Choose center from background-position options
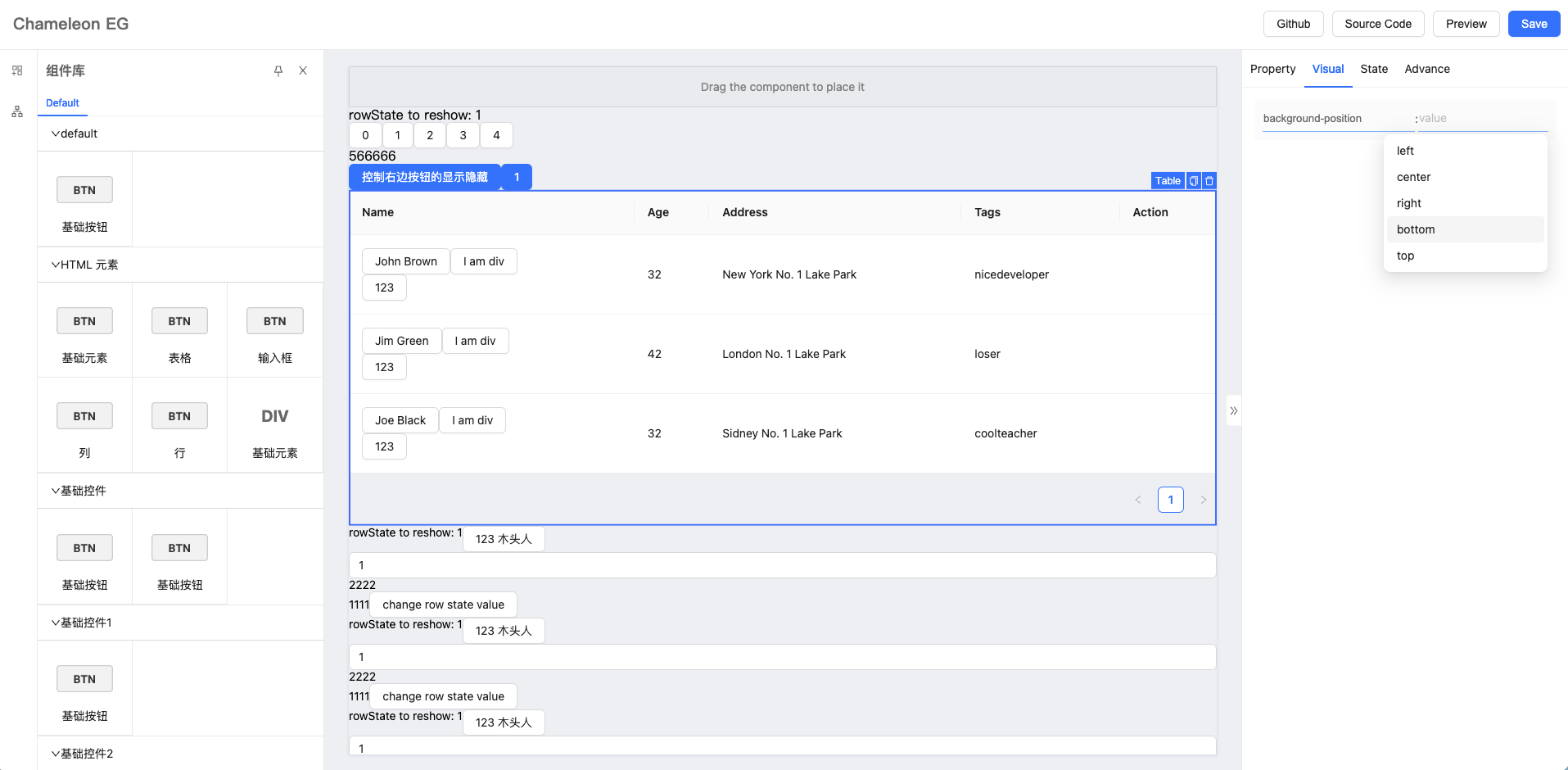The width and height of the screenshot is (1568, 770). pos(1465,177)
